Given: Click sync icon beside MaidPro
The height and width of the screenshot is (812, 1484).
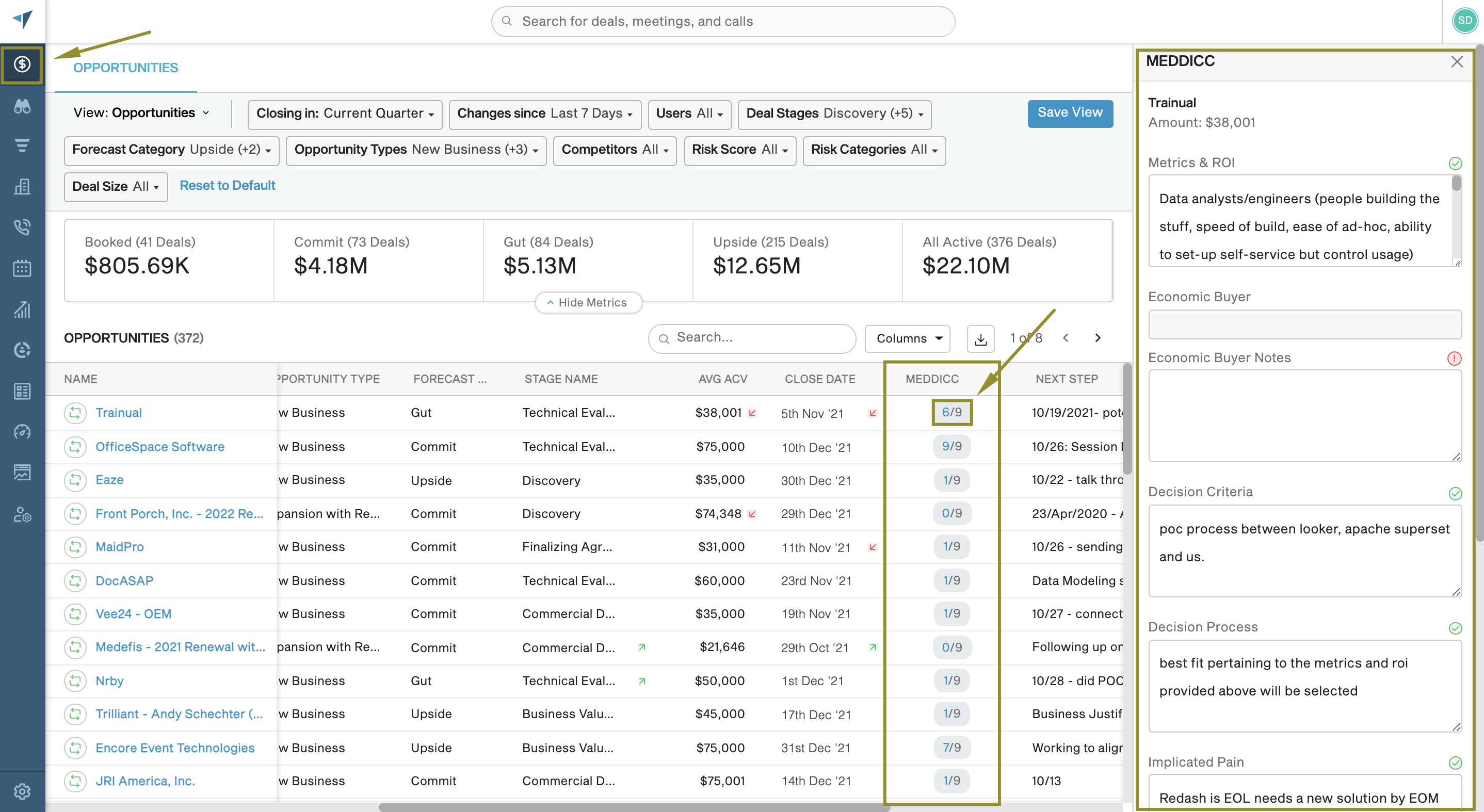Looking at the screenshot, I should [75, 546].
